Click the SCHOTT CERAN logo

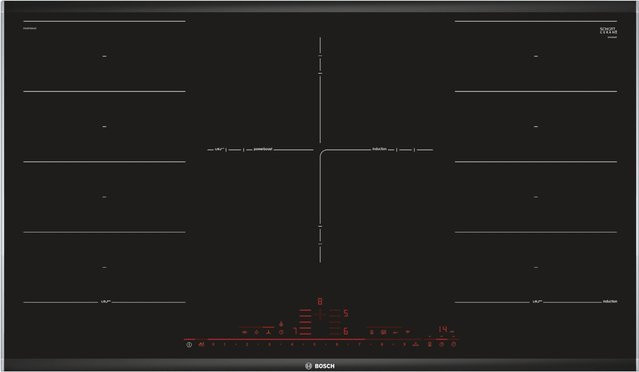[608, 31]
